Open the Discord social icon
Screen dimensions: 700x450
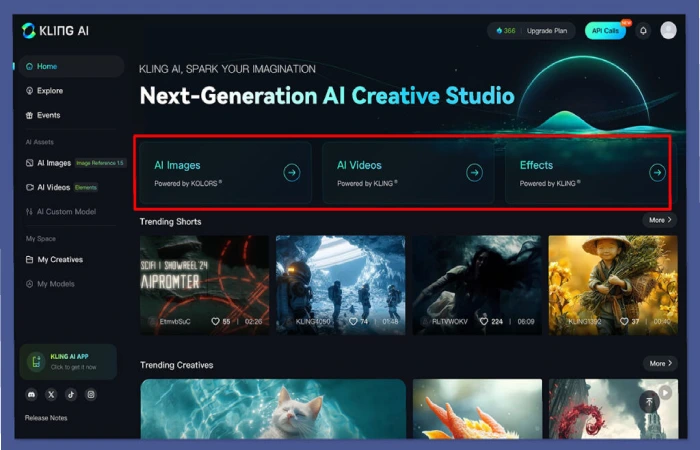pos(31,395)
